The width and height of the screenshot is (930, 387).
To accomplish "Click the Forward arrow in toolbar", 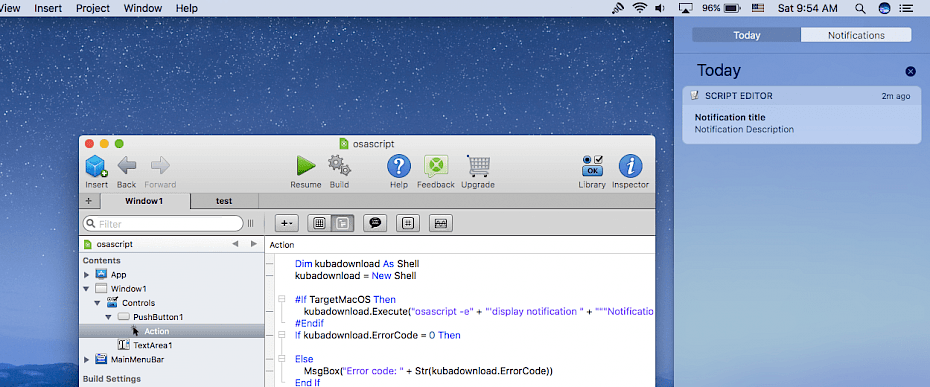I will tap(160, 166).
